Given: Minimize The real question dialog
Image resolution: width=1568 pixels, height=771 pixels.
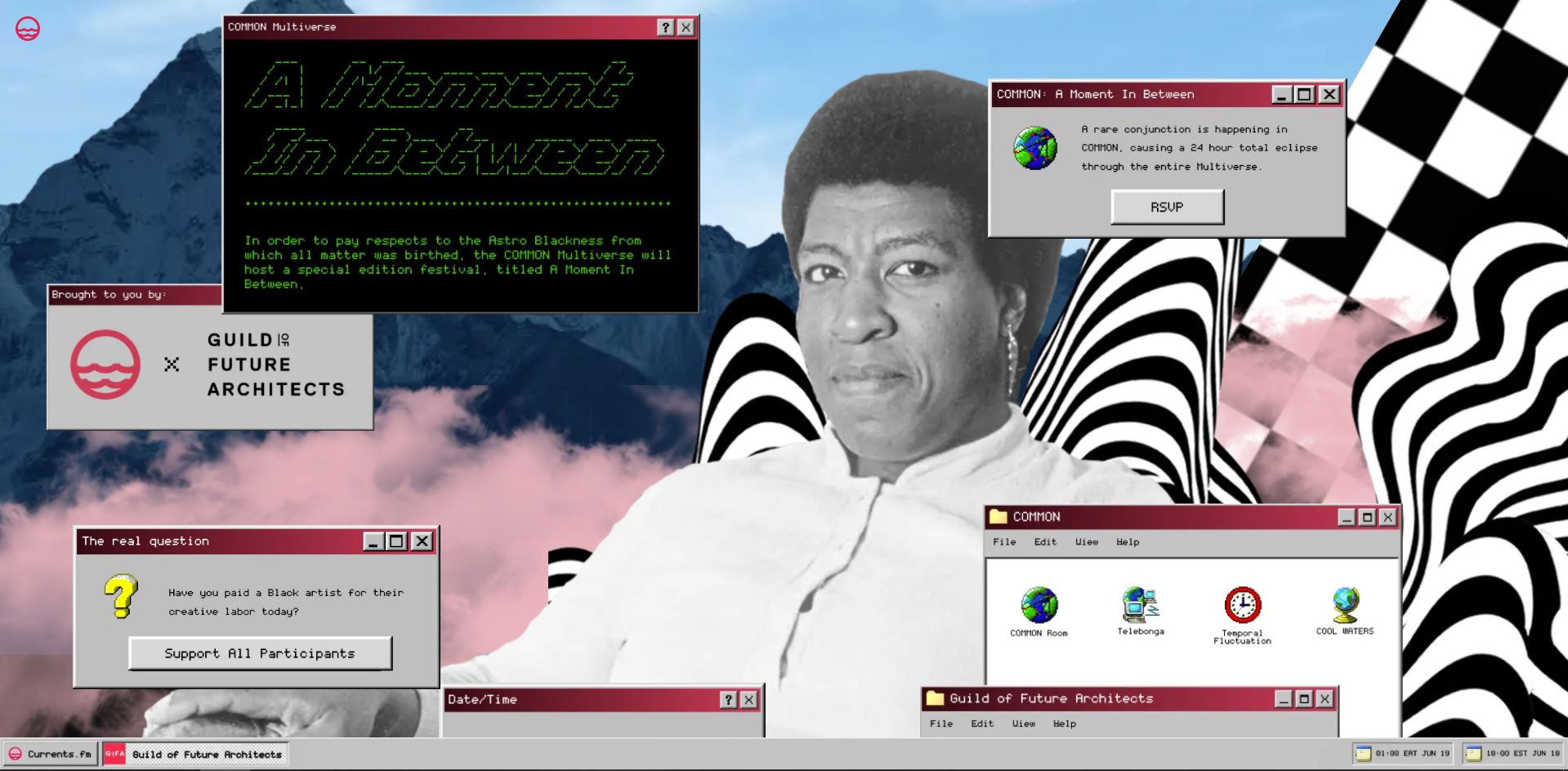Looking at the screenshot, I should (373, 541).
